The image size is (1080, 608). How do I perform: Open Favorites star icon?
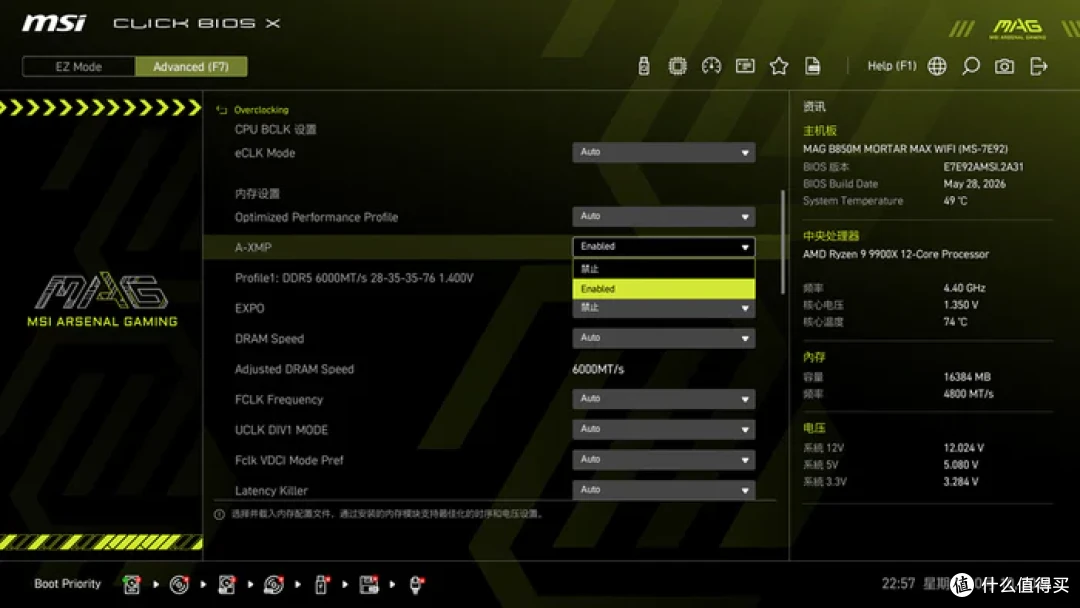(778, 66)
